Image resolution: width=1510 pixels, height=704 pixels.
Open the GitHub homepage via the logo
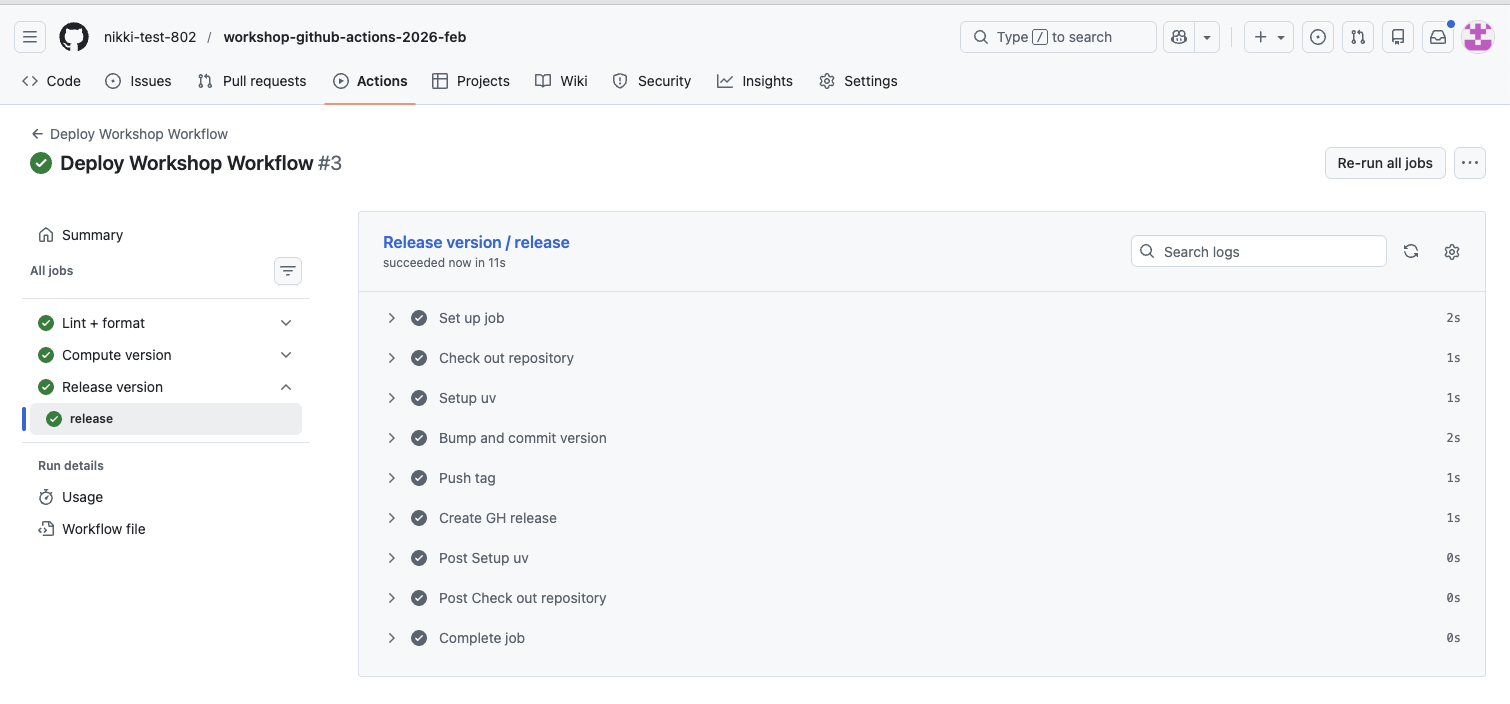tap(74, 37)
